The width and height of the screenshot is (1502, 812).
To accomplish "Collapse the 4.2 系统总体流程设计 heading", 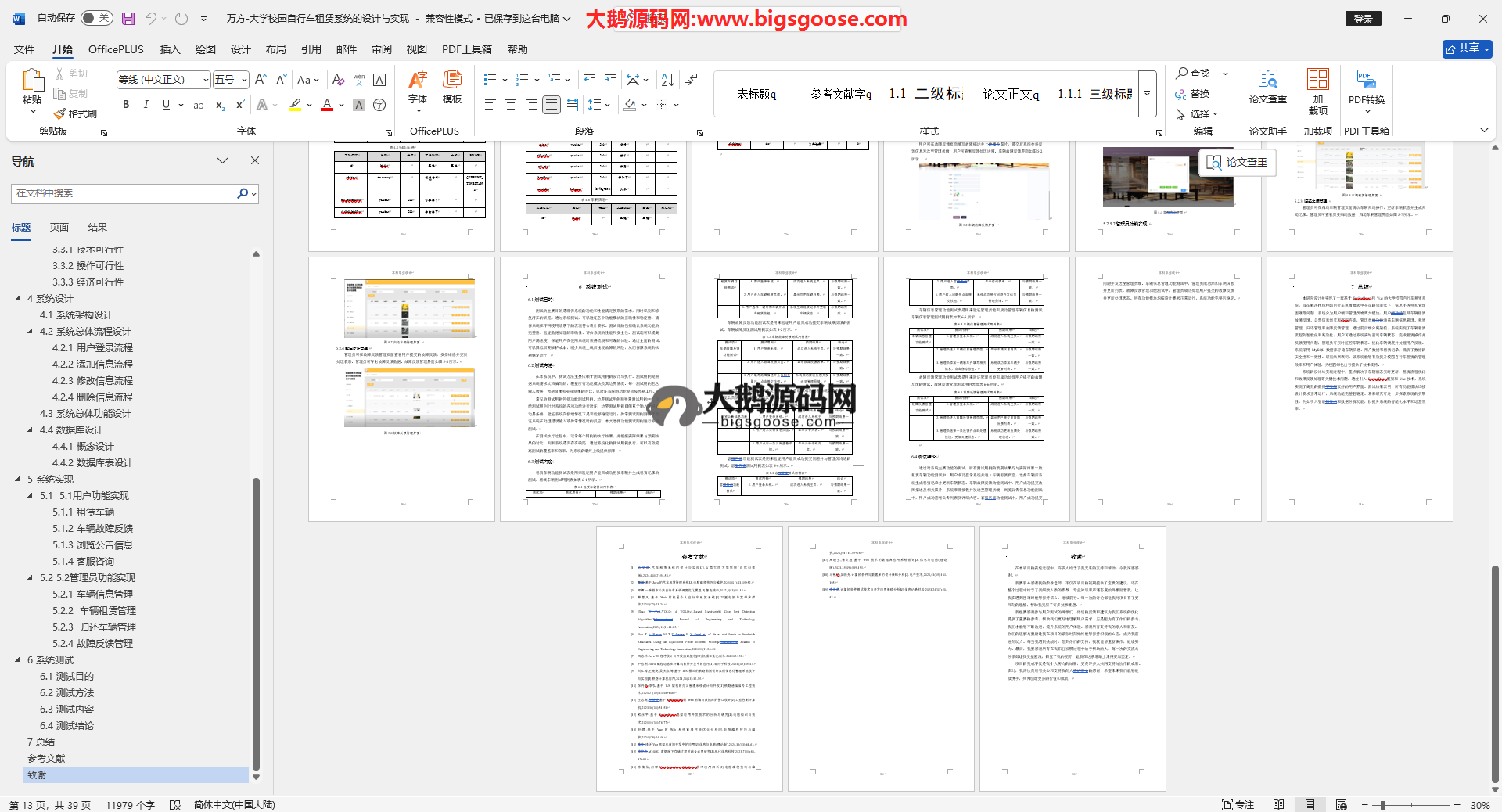I will 31,332.
